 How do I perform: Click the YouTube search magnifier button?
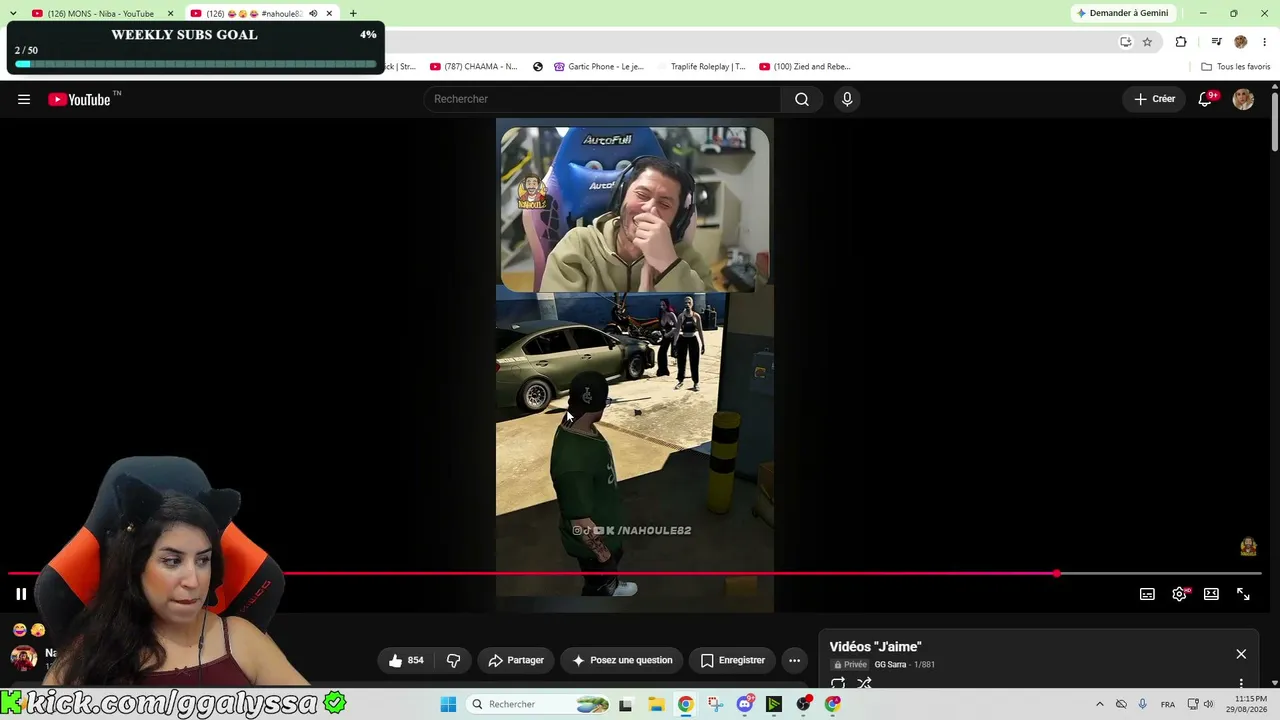pos(802,99)
